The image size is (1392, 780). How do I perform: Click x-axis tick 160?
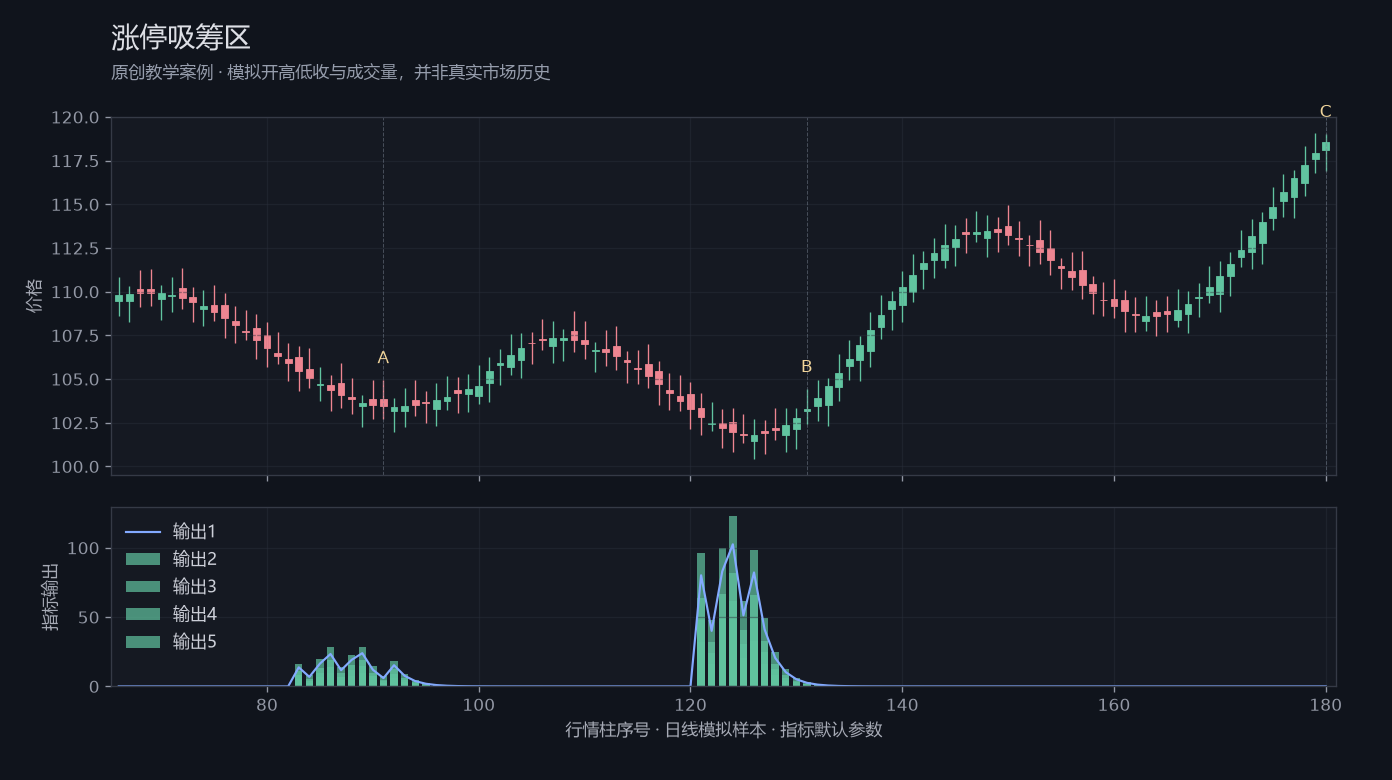click(1114, 704)
